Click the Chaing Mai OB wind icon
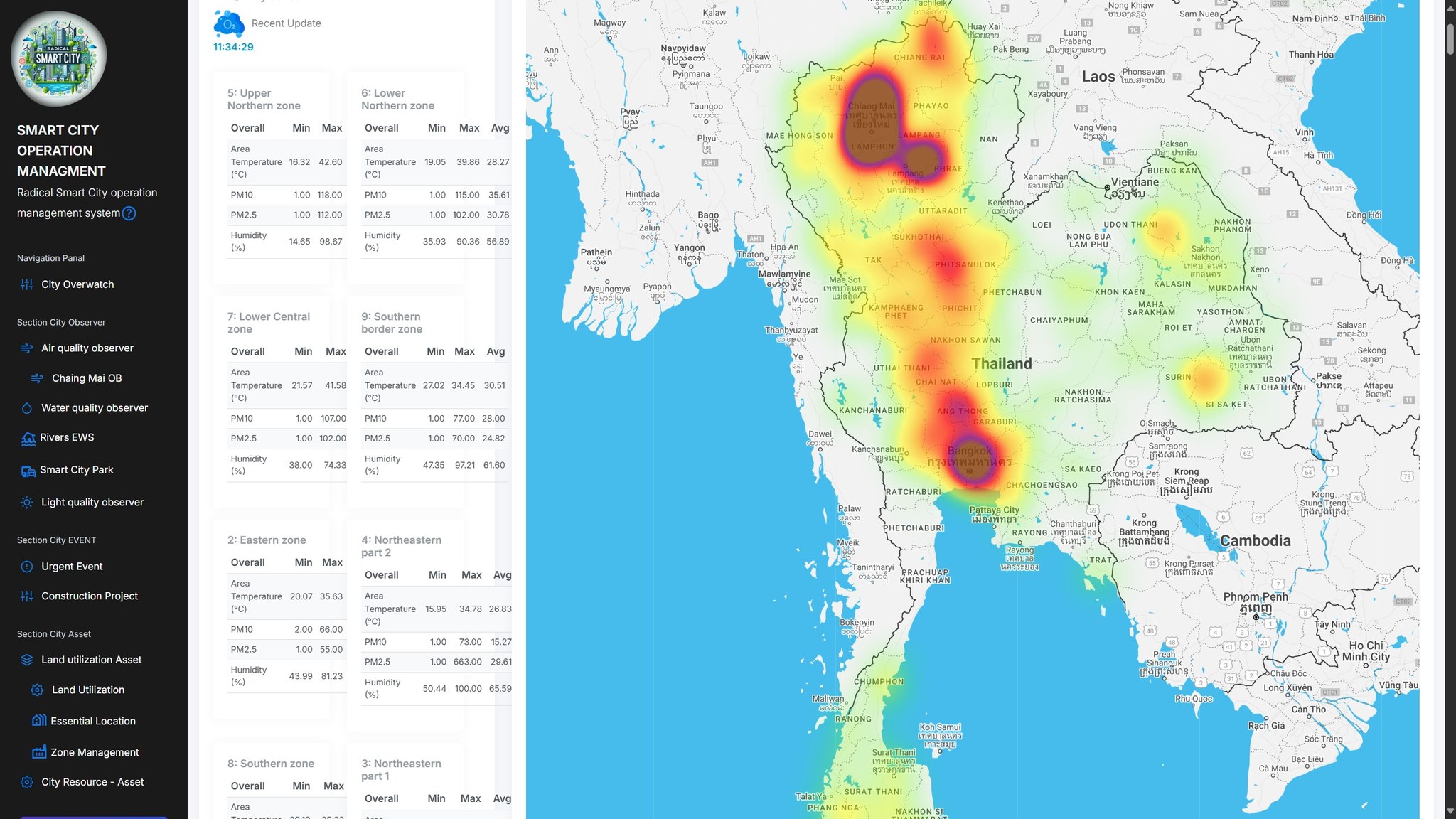 click(x=38, y=378)
